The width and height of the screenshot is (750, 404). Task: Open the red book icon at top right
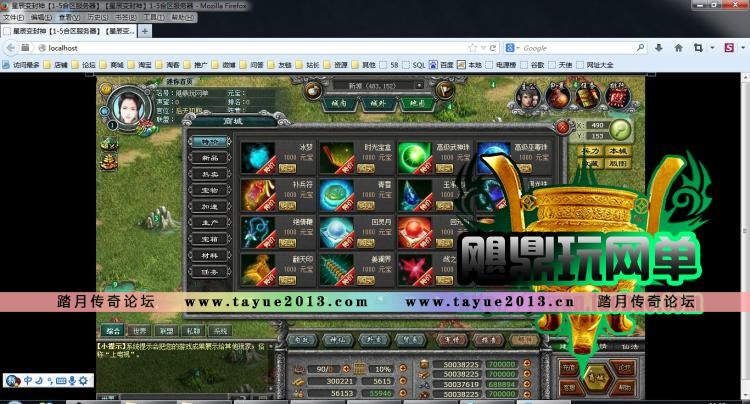pyautogui.click(x=618, y=97)
